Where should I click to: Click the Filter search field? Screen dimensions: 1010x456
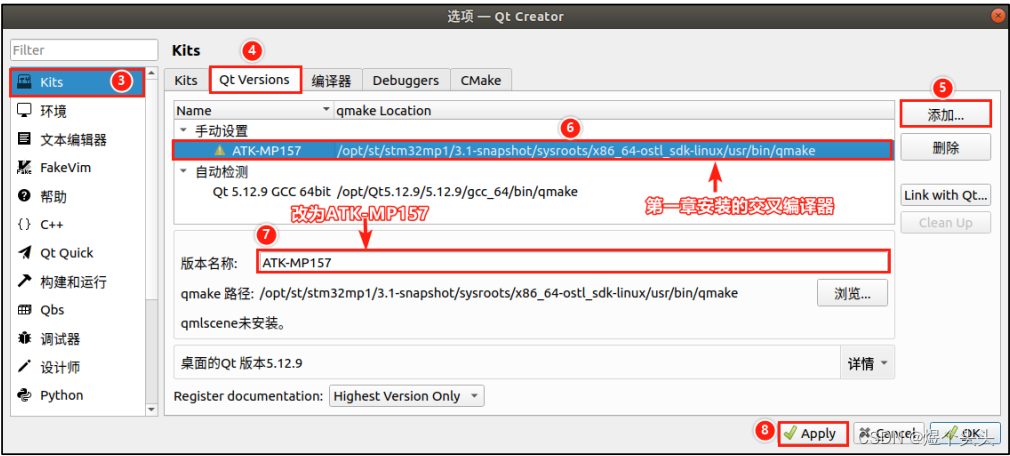click(84, 50)
